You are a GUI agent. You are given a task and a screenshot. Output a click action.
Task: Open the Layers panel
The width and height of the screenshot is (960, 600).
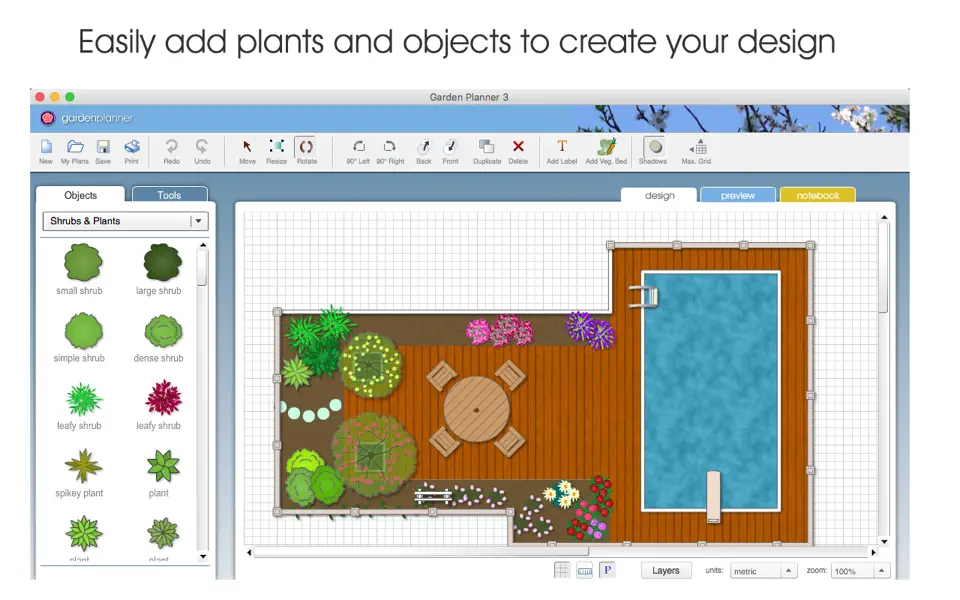(666, 570)
